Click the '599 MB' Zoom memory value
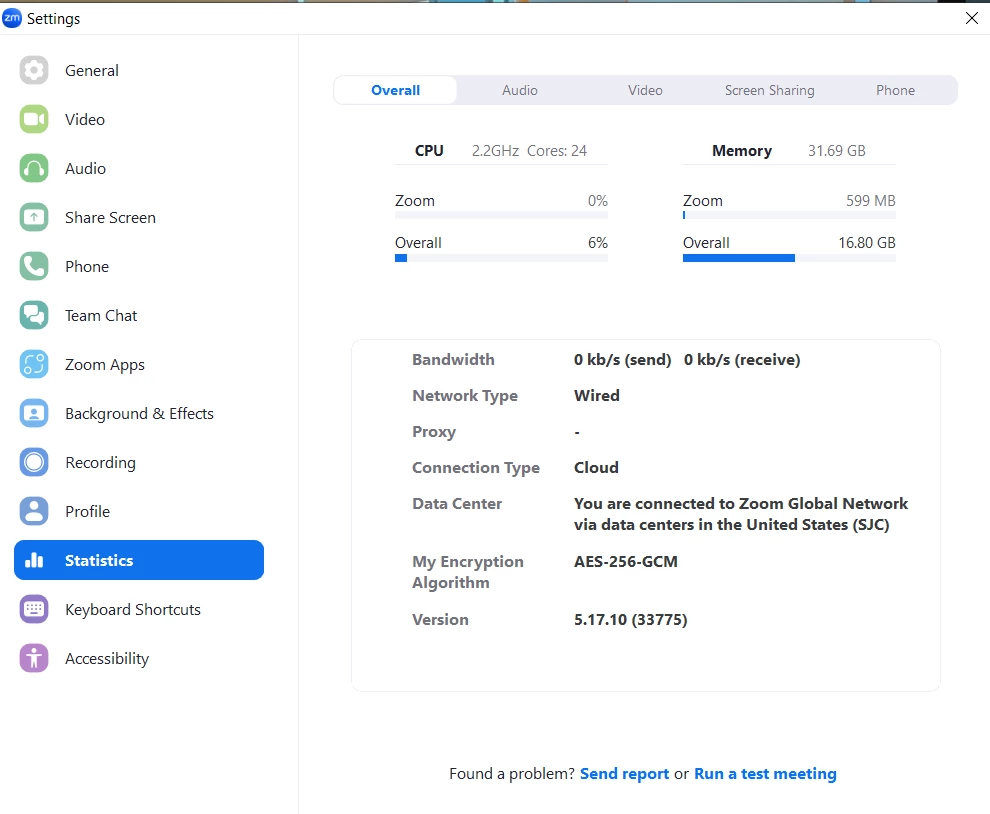The image size is (990, 814). (871, 201)
